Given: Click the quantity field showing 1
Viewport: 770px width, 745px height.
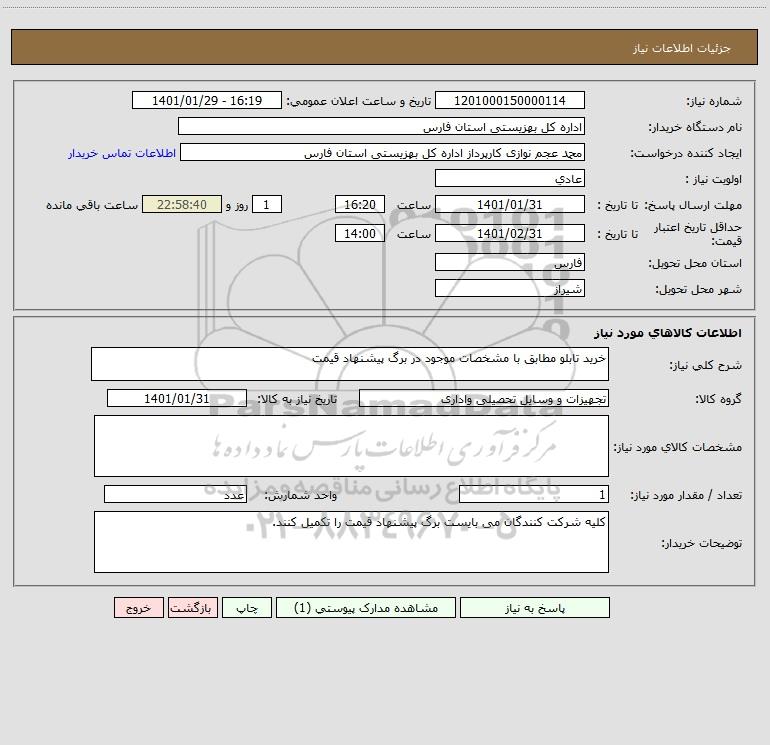Looking at the screenshot, I should pos(534,494).
